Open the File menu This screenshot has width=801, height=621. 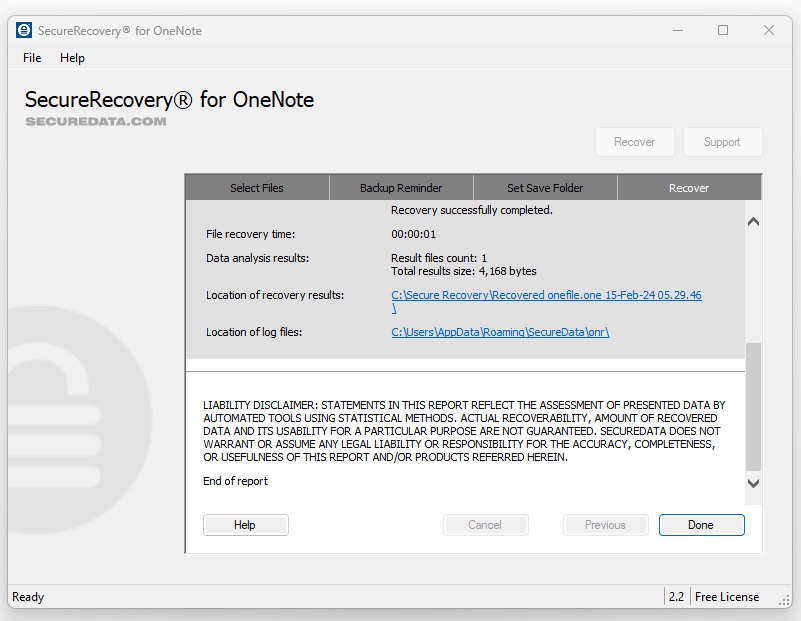coord(32,58)
